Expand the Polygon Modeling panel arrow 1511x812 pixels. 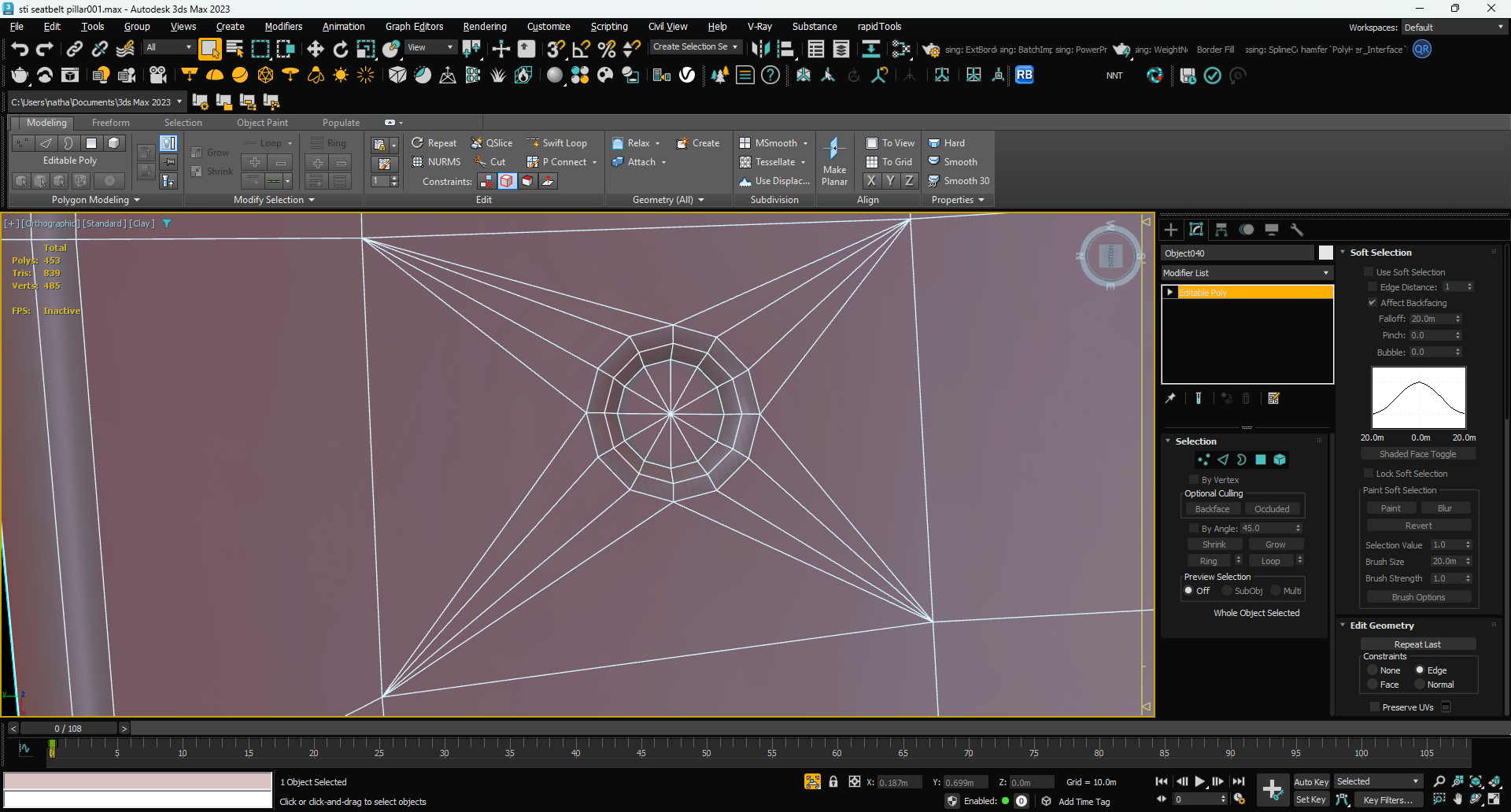pyautogui.click(x=137, y=200)
